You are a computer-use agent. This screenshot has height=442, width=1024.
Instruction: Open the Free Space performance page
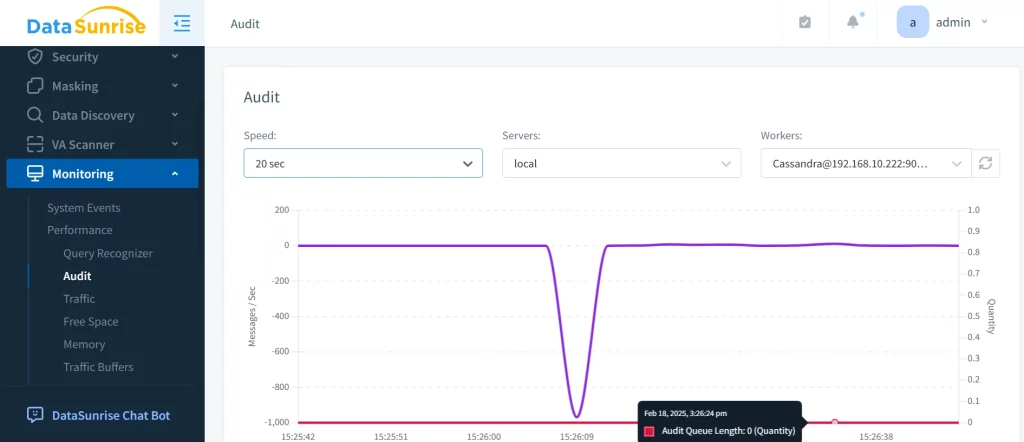pyautogui.click(x=91, y=322)
